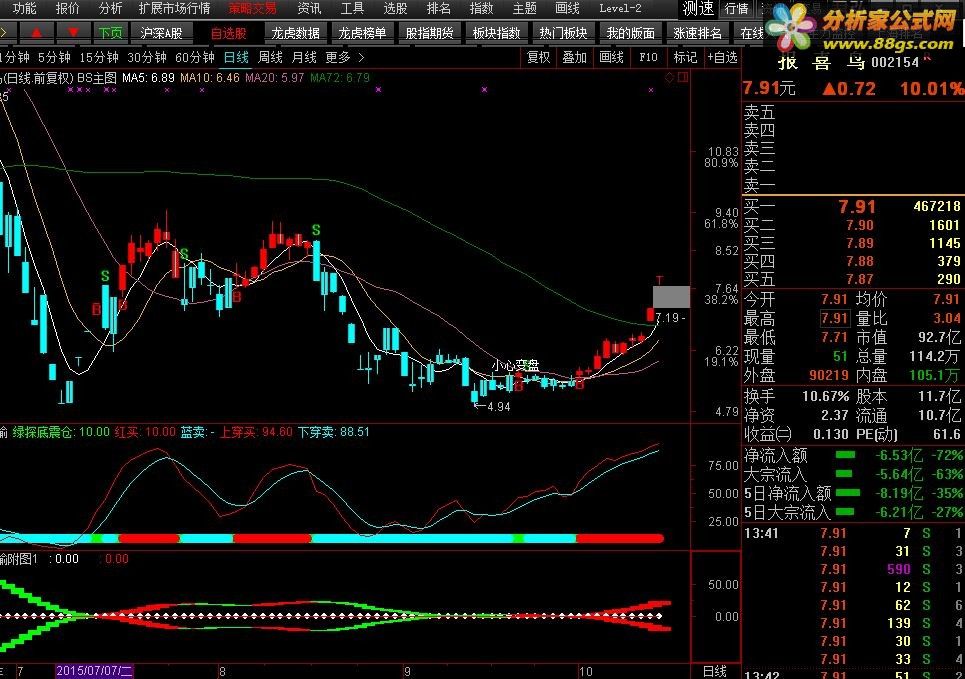
Task: Click the 小心变盘 chart annotation
Action: click(515, 366)
